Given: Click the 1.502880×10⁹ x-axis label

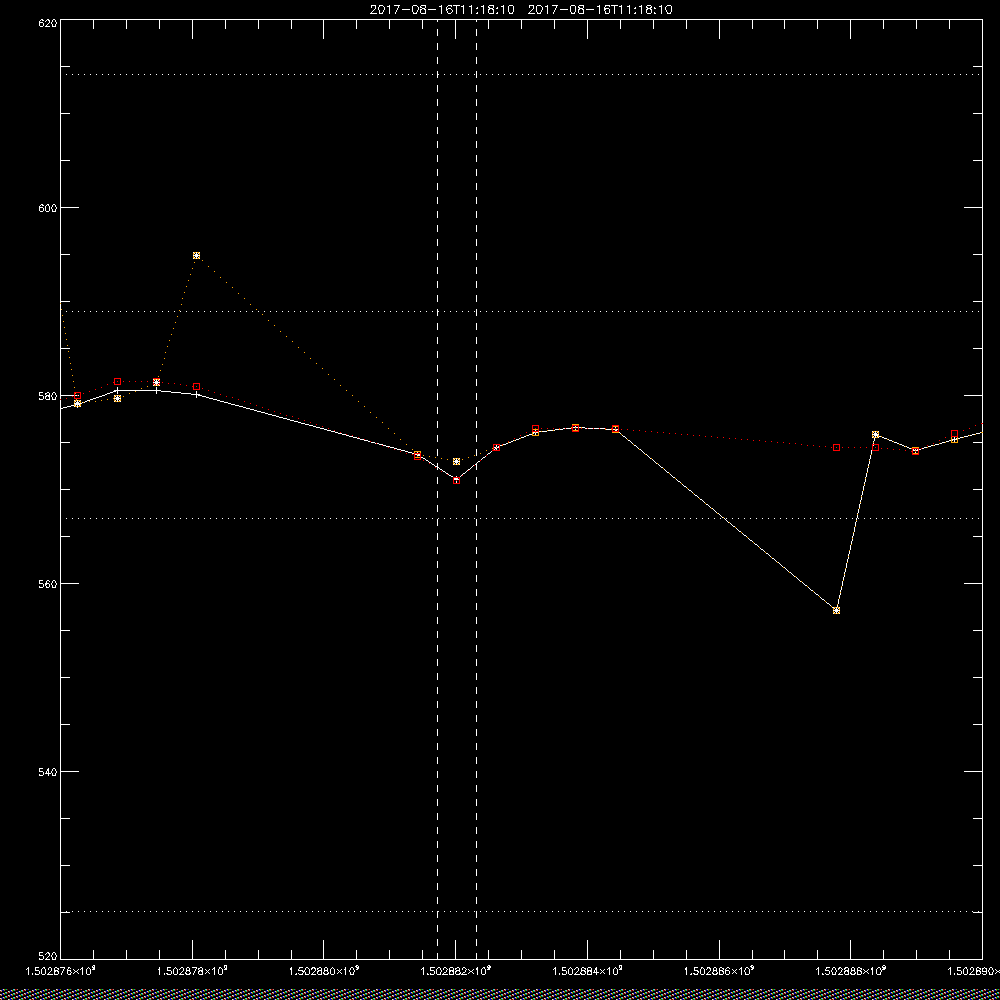Looking at the screenshot, I should pyautogui.click(x=324, y=971).
